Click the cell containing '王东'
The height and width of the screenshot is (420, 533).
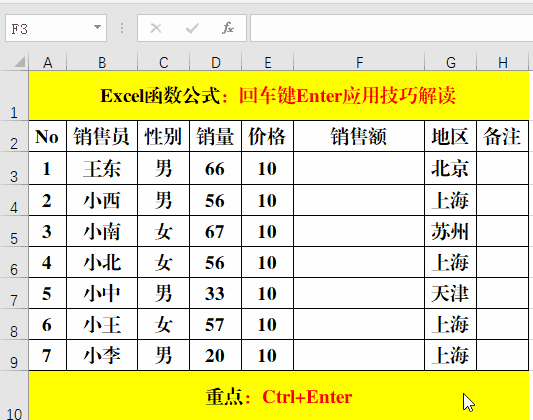coord(102,168)
